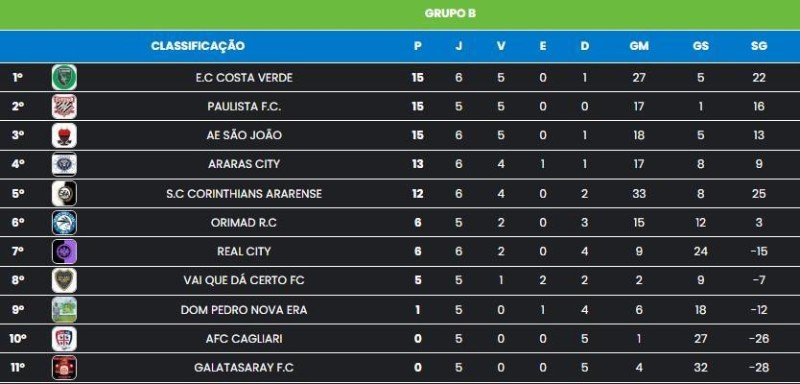Open the S.C Corinthians Ararense team link
Screen dimensions: 800x384
click(x=244, y=194)
